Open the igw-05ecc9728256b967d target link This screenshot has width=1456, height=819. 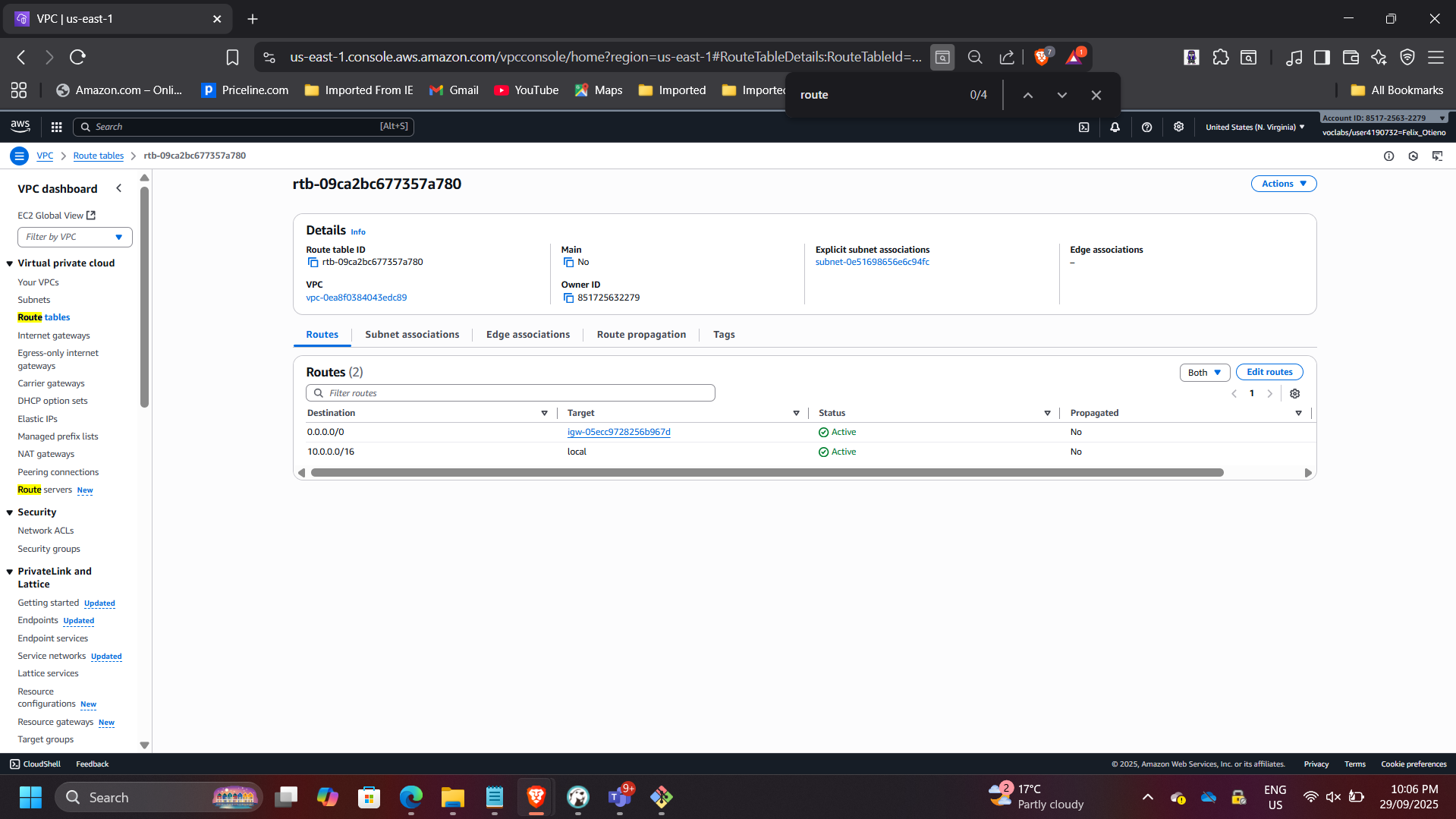618,432
